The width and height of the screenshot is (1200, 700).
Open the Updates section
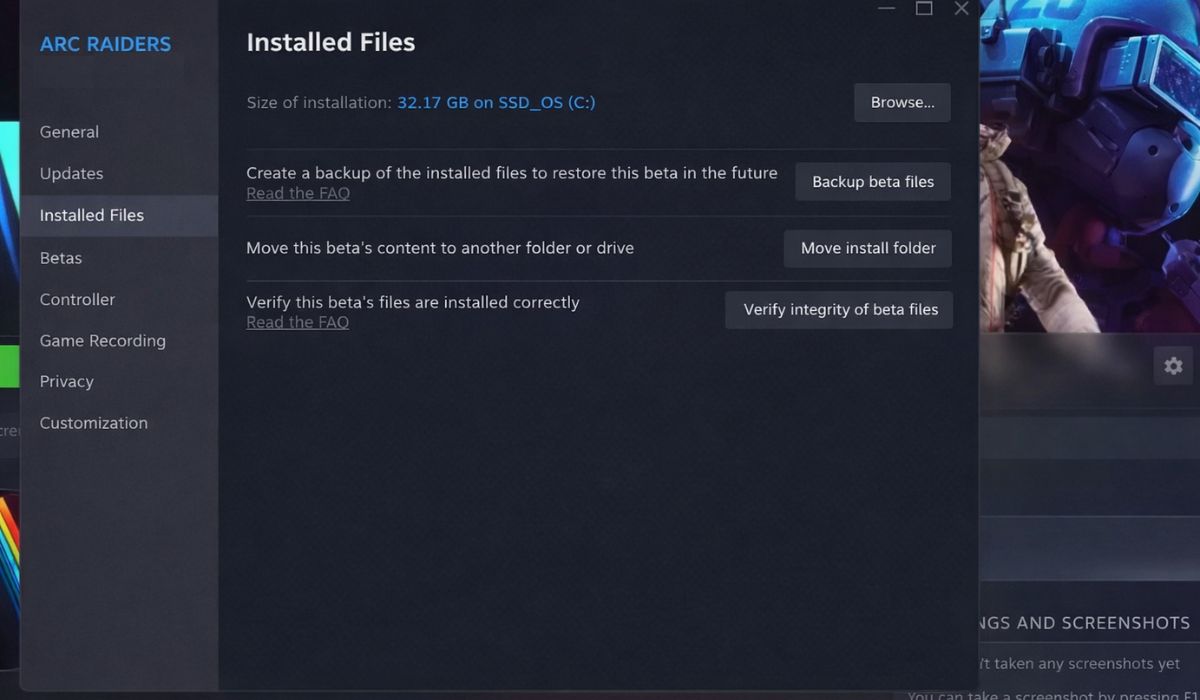[x=71, y=173]
